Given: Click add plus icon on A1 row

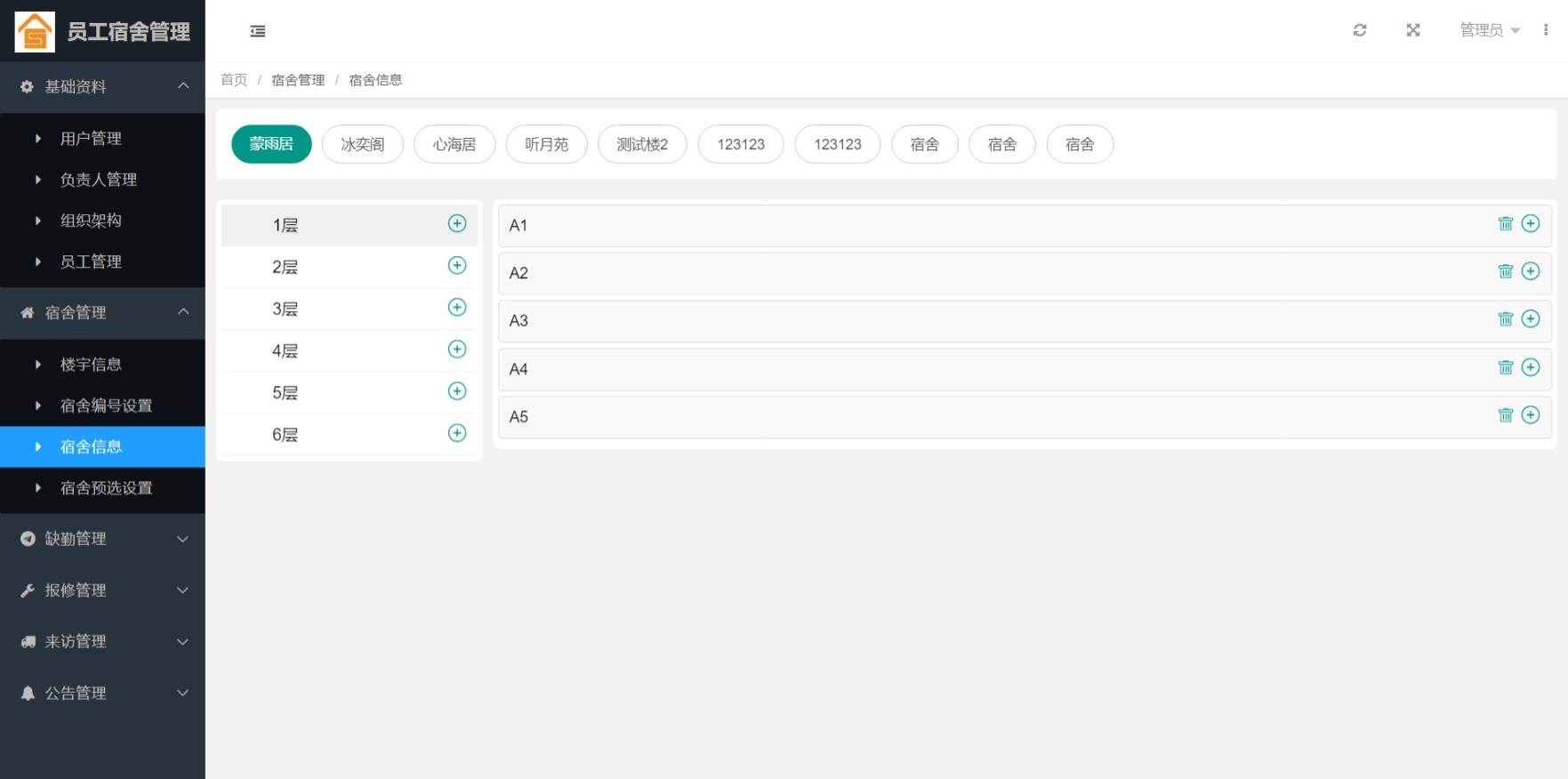Looking at the screenshot, I should (x=1531, y=223).
